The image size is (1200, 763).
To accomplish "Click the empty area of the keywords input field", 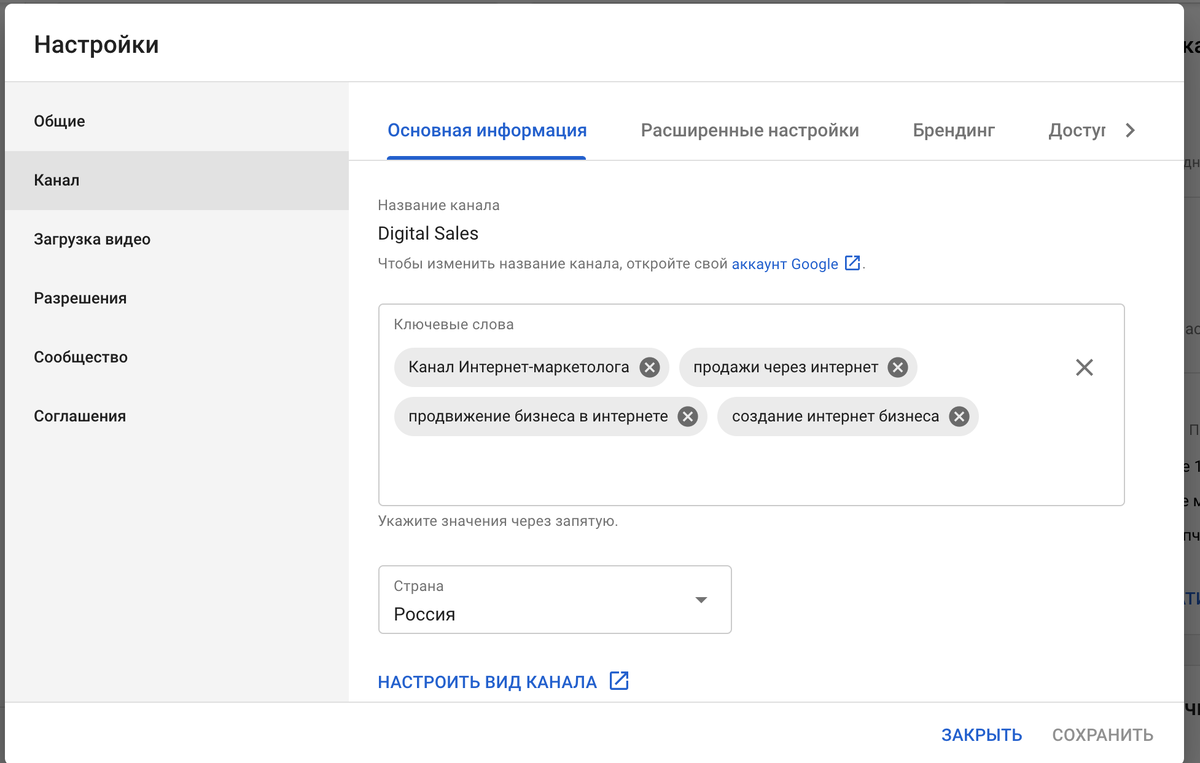I will coord(750,470).
